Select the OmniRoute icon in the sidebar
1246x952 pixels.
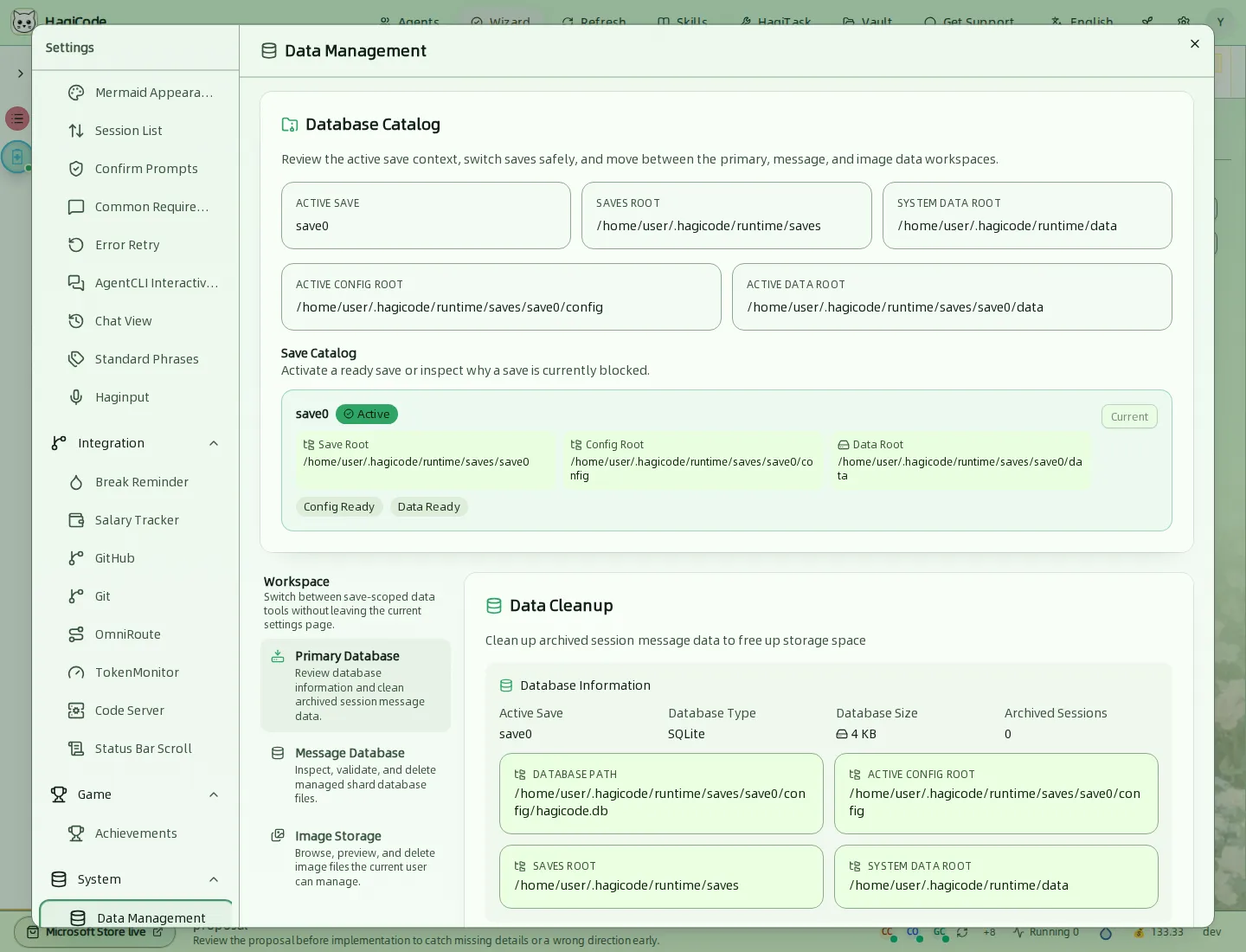(x=76, y=634)
